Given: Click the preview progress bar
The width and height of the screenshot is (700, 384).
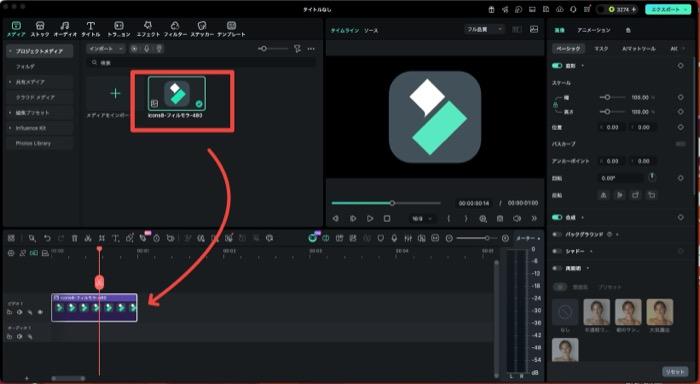Looking at the screenshot, I should 386,203.
